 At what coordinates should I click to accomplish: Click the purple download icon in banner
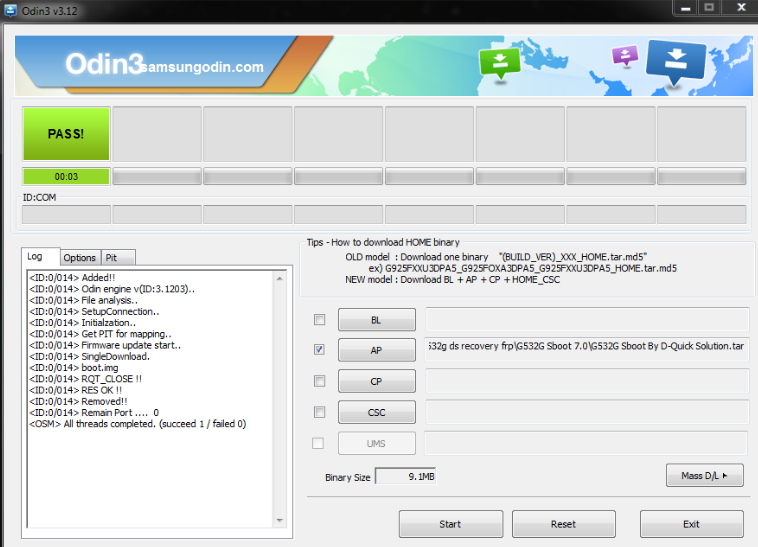(625, 55)
